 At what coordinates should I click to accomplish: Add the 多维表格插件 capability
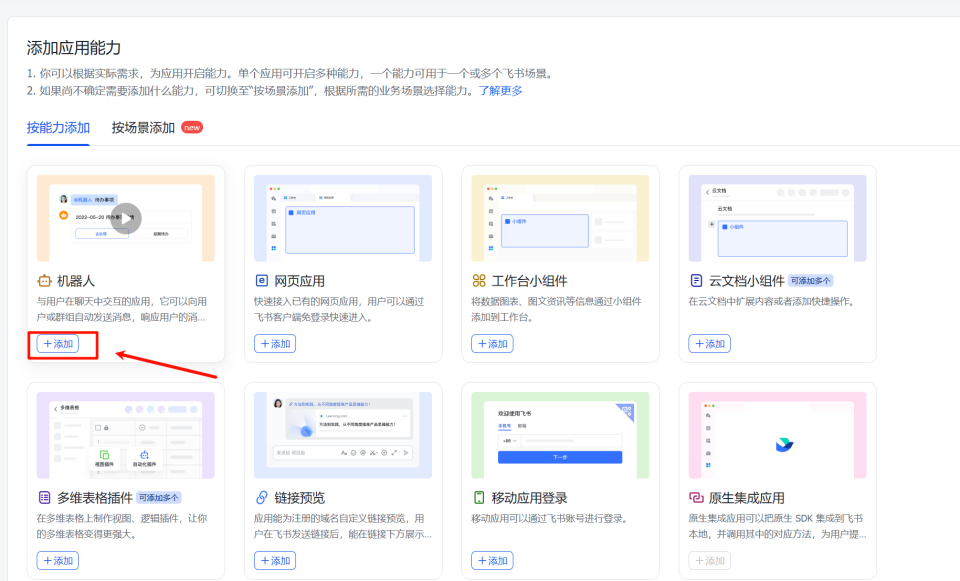tap(58, 560)
